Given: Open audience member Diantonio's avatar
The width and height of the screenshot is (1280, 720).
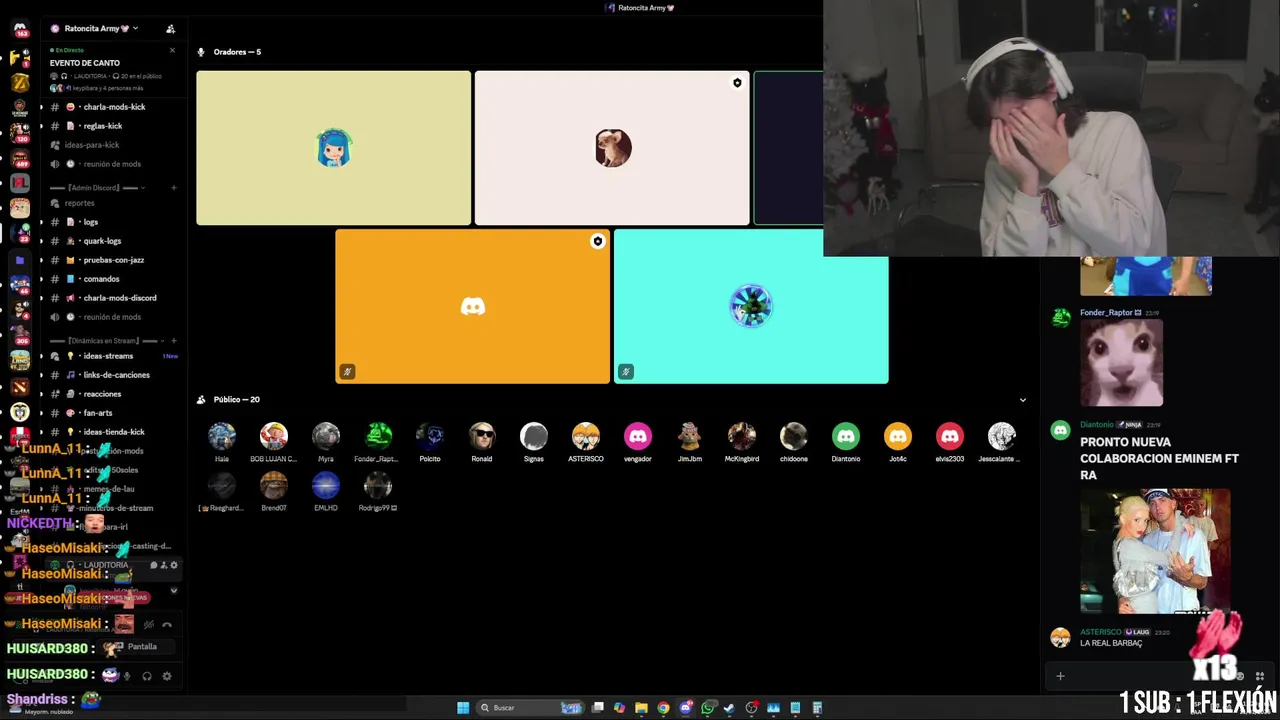Looking at the screenshot, I should click(x=846, y=436).
